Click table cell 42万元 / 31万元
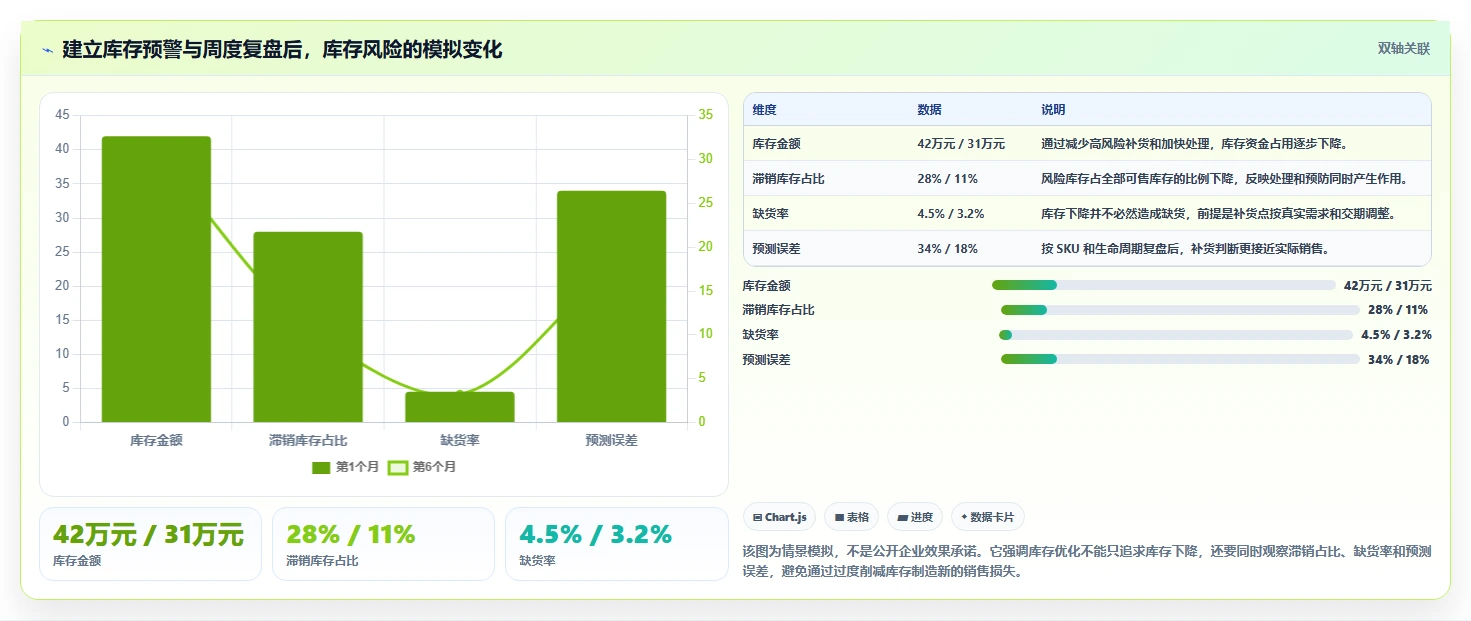1471x621 pixels. (x=961, y=144)
